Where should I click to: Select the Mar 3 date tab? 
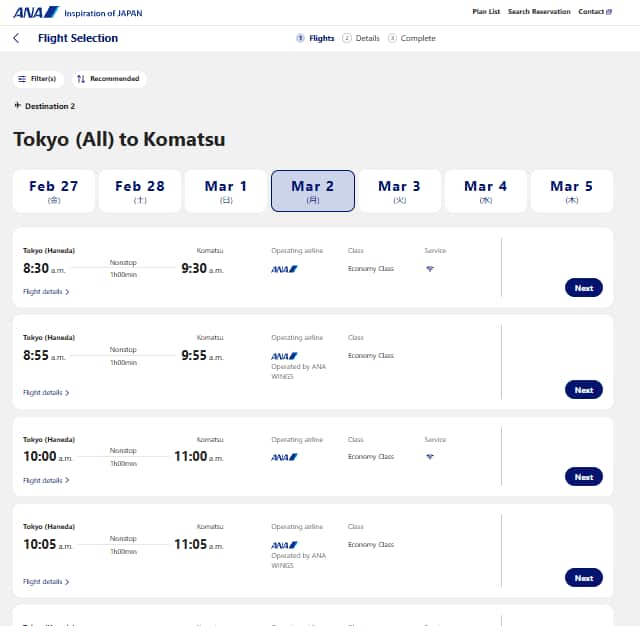tap(399, 191)
